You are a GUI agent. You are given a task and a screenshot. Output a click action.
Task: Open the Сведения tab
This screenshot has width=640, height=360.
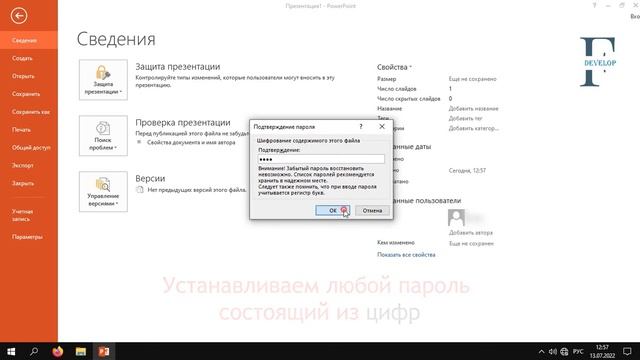[29, 40]
